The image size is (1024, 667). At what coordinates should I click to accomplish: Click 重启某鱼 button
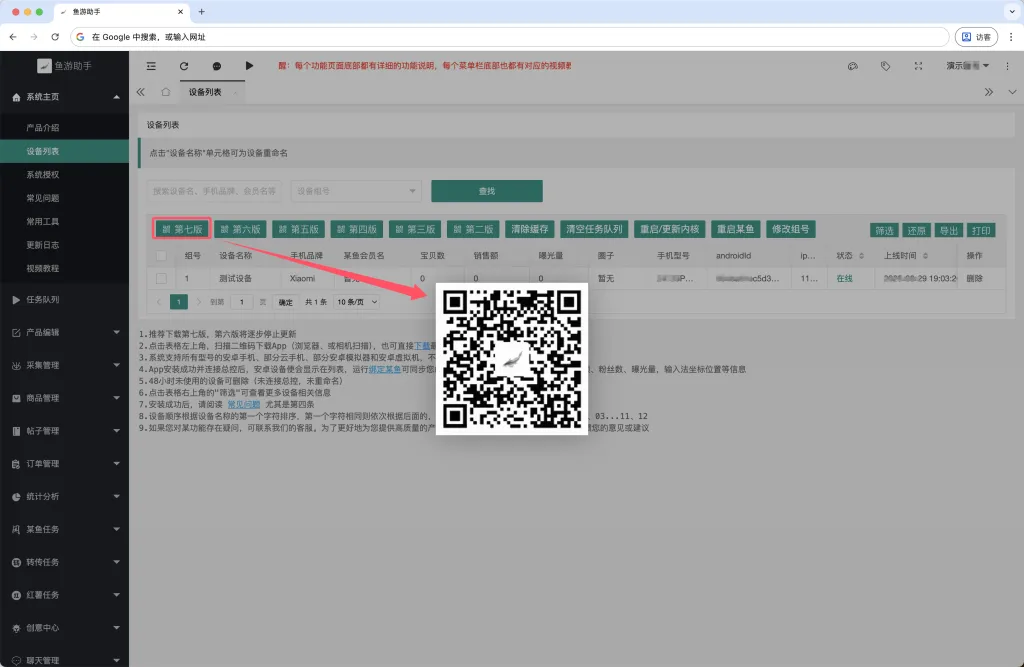(735, 229)
